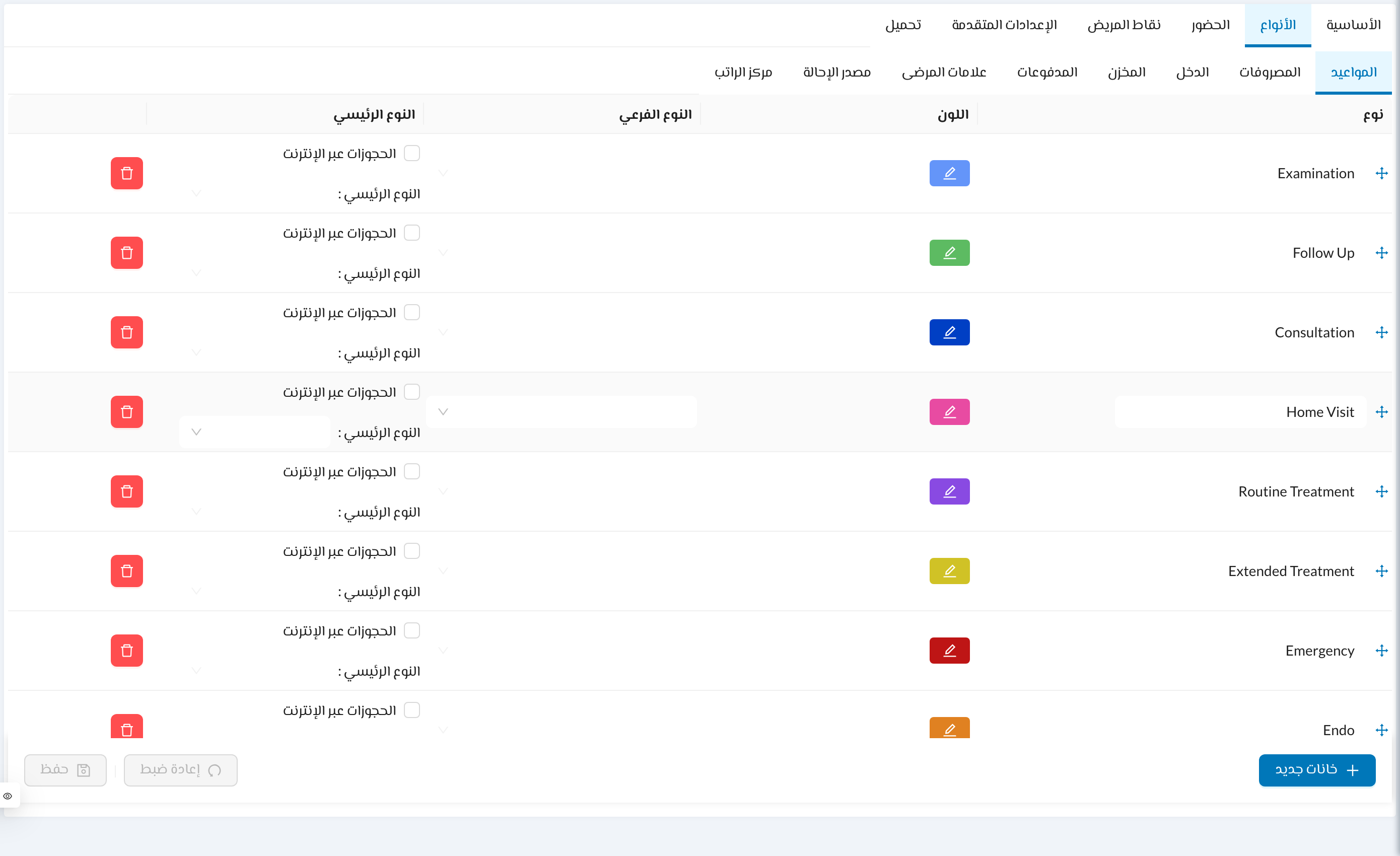Screen dimensions: 1400x856
Task: Open the main type dropdown for Home Visit
Action: [x=254, y=432]
